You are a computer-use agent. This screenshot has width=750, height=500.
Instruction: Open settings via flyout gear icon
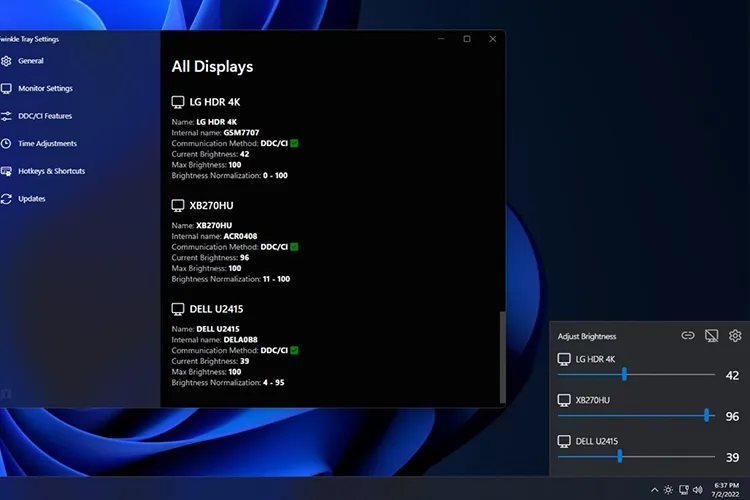point(735,336)
